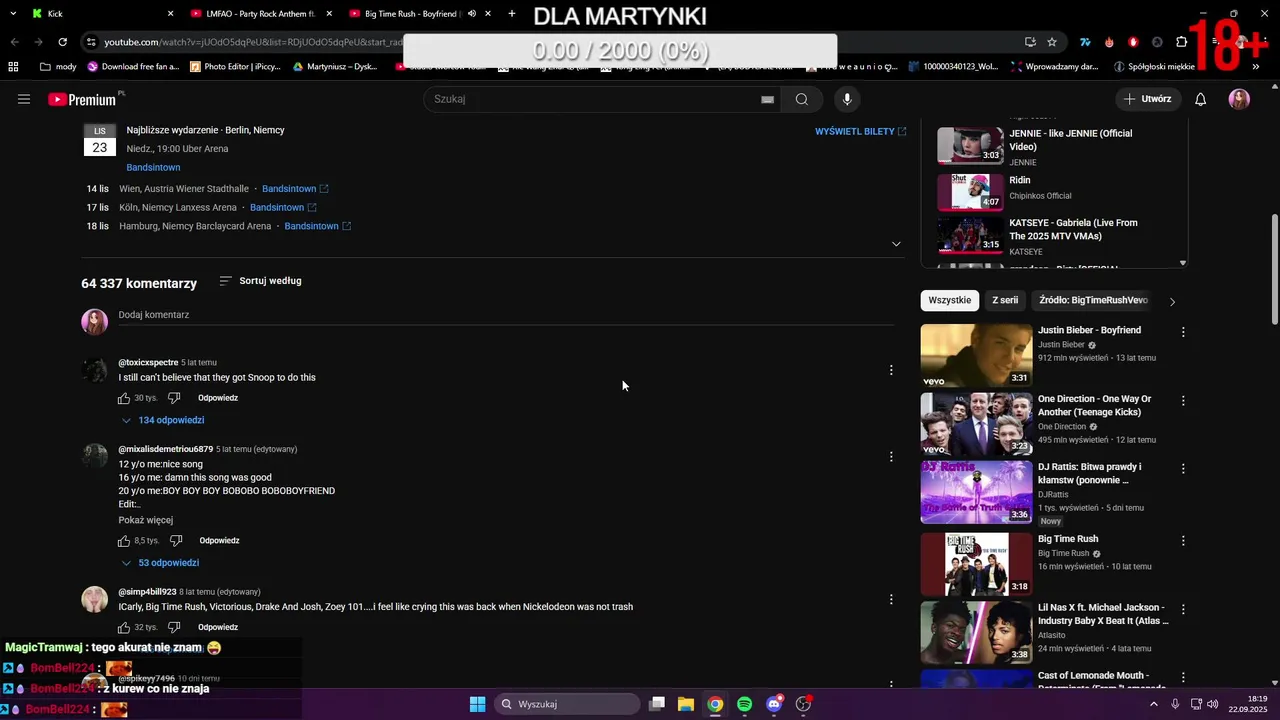This screenshot has height=720, width=1280.
Task: Open Discord from taskbar
Action: click(x=774, y=704)
